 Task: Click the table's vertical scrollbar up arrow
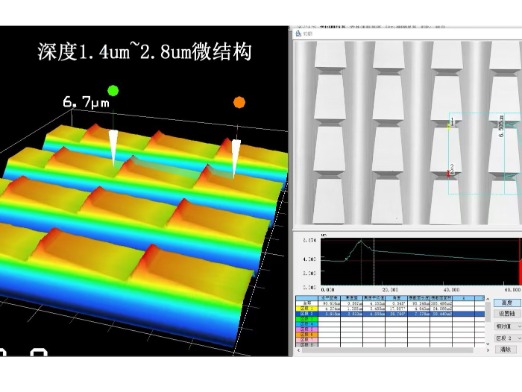click(x=487, y=299)
